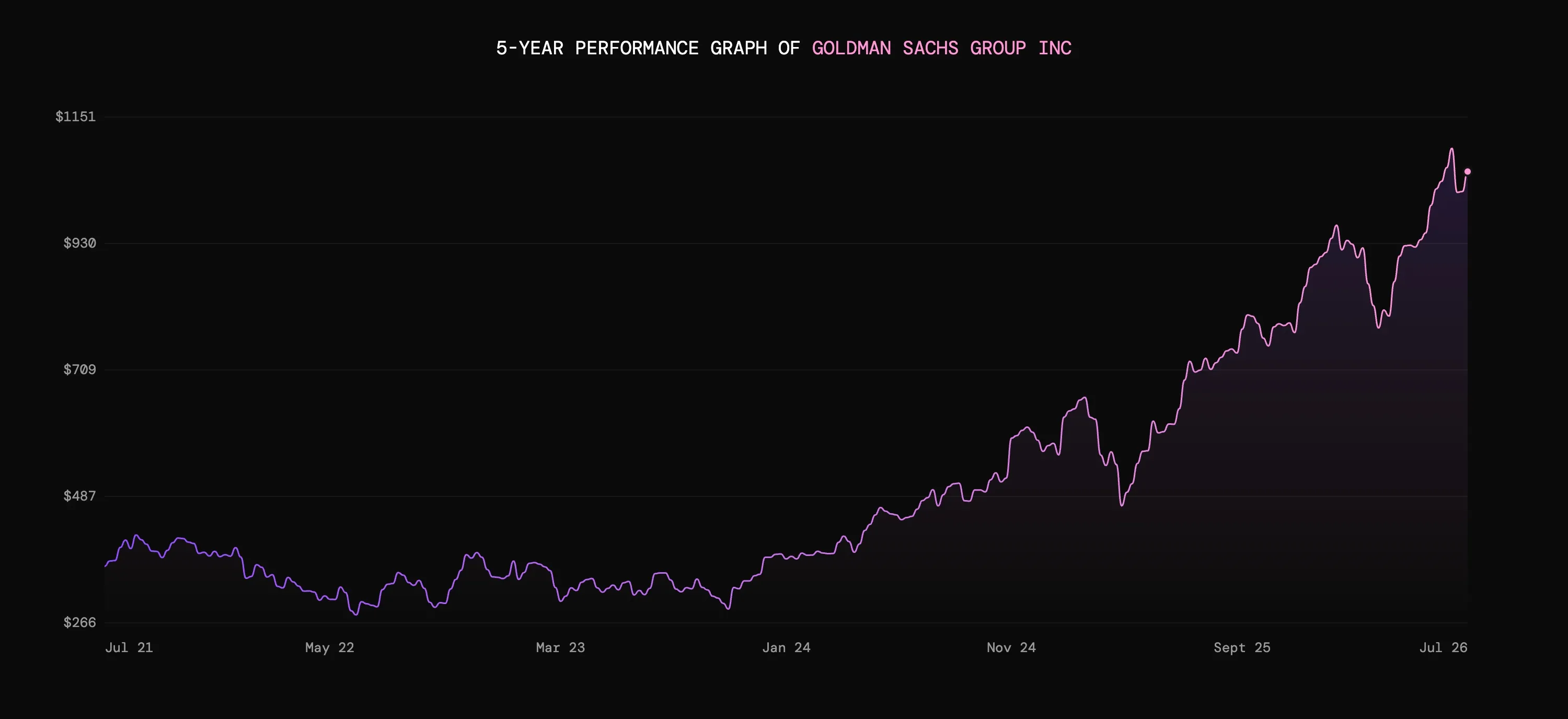The image size is (1568, 719).
Task: Click the 'Mar 23' x-axis label
Action: click(560, 647)
